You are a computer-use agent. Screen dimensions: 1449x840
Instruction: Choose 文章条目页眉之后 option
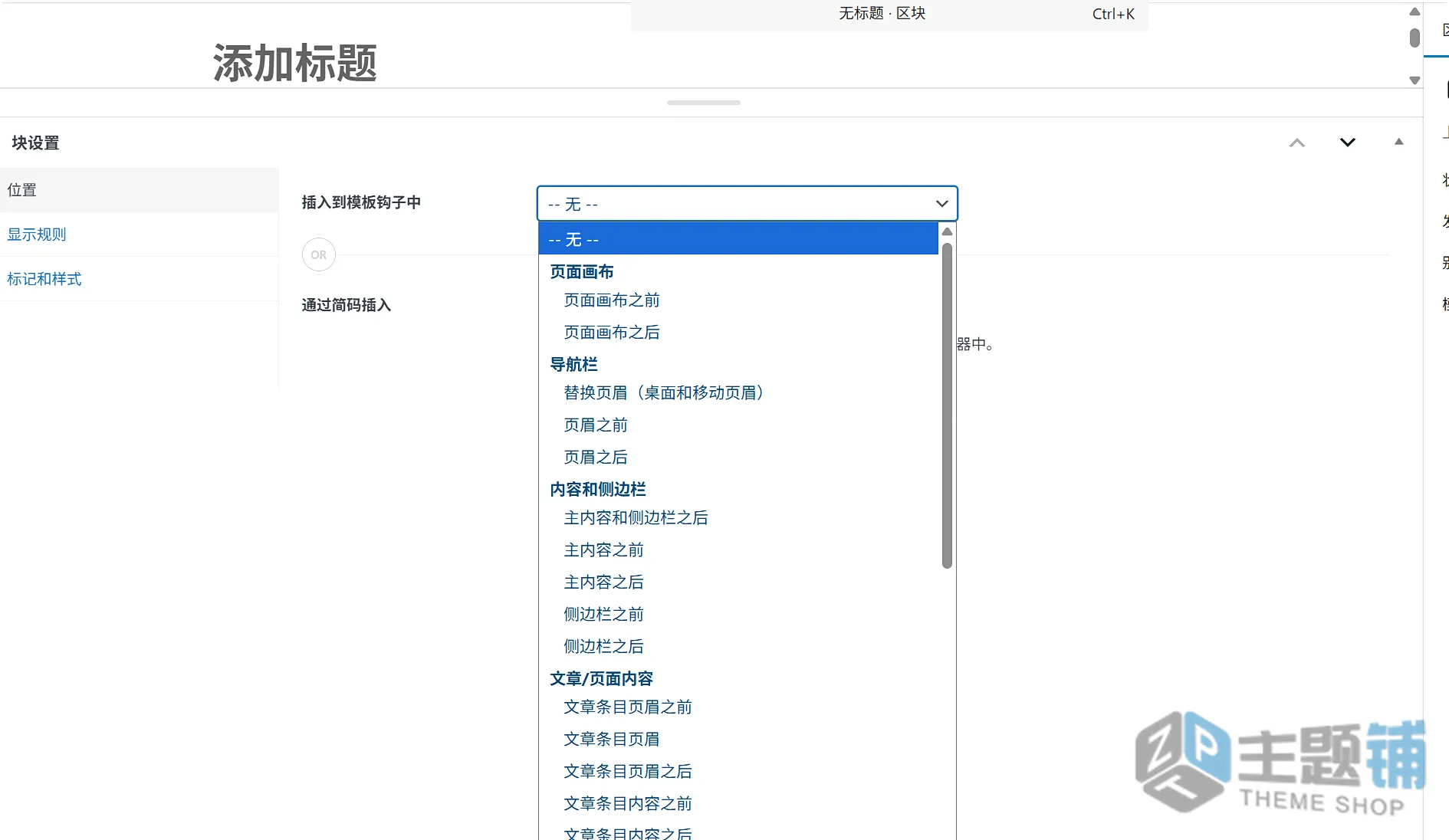[627, 772]
